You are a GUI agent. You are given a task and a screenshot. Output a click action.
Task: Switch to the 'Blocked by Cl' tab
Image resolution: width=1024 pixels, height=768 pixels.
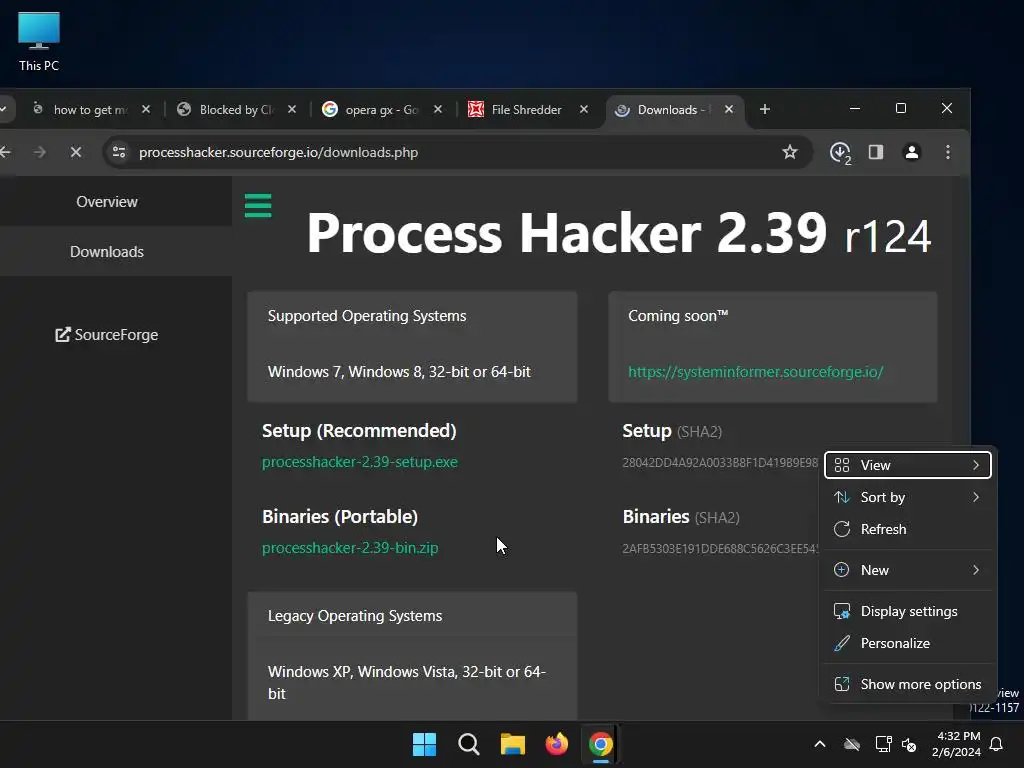[236, 110]
